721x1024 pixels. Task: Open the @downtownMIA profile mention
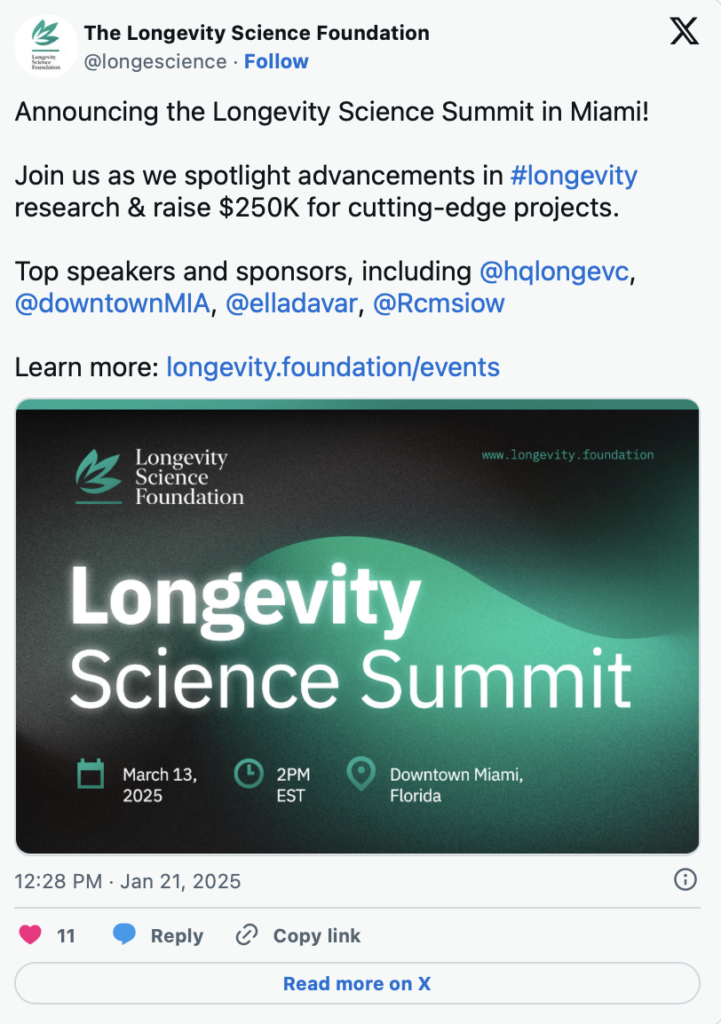pos(113,303)
